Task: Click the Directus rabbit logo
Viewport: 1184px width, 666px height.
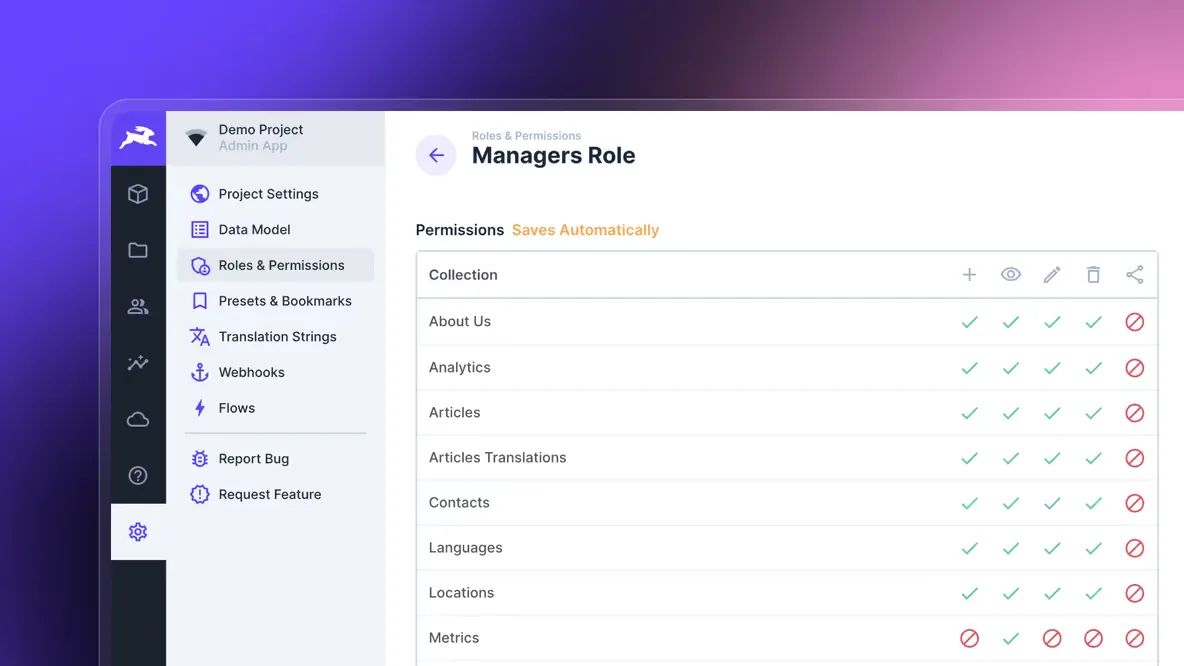Action: 138,138
